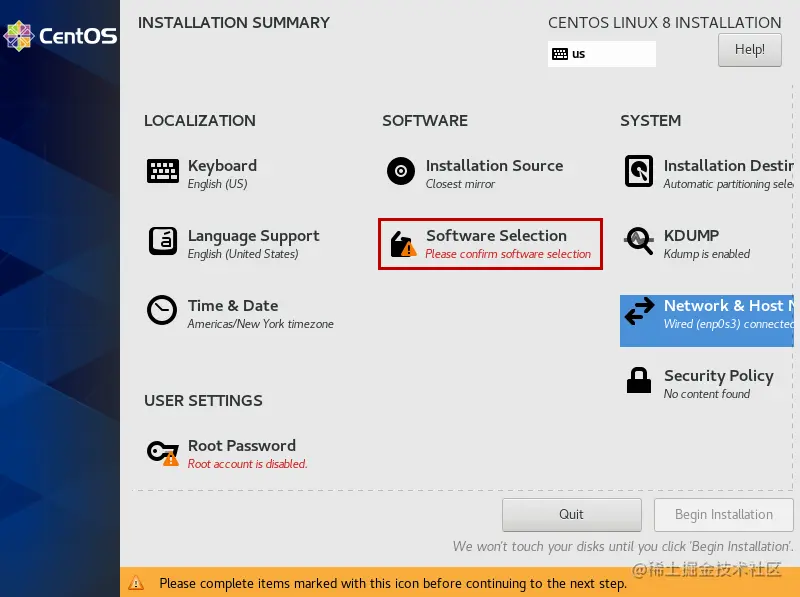The width and height of the screenshot is (800, 597).
Task: Open the us keyboard layout selector
Action: coord(600,54)
